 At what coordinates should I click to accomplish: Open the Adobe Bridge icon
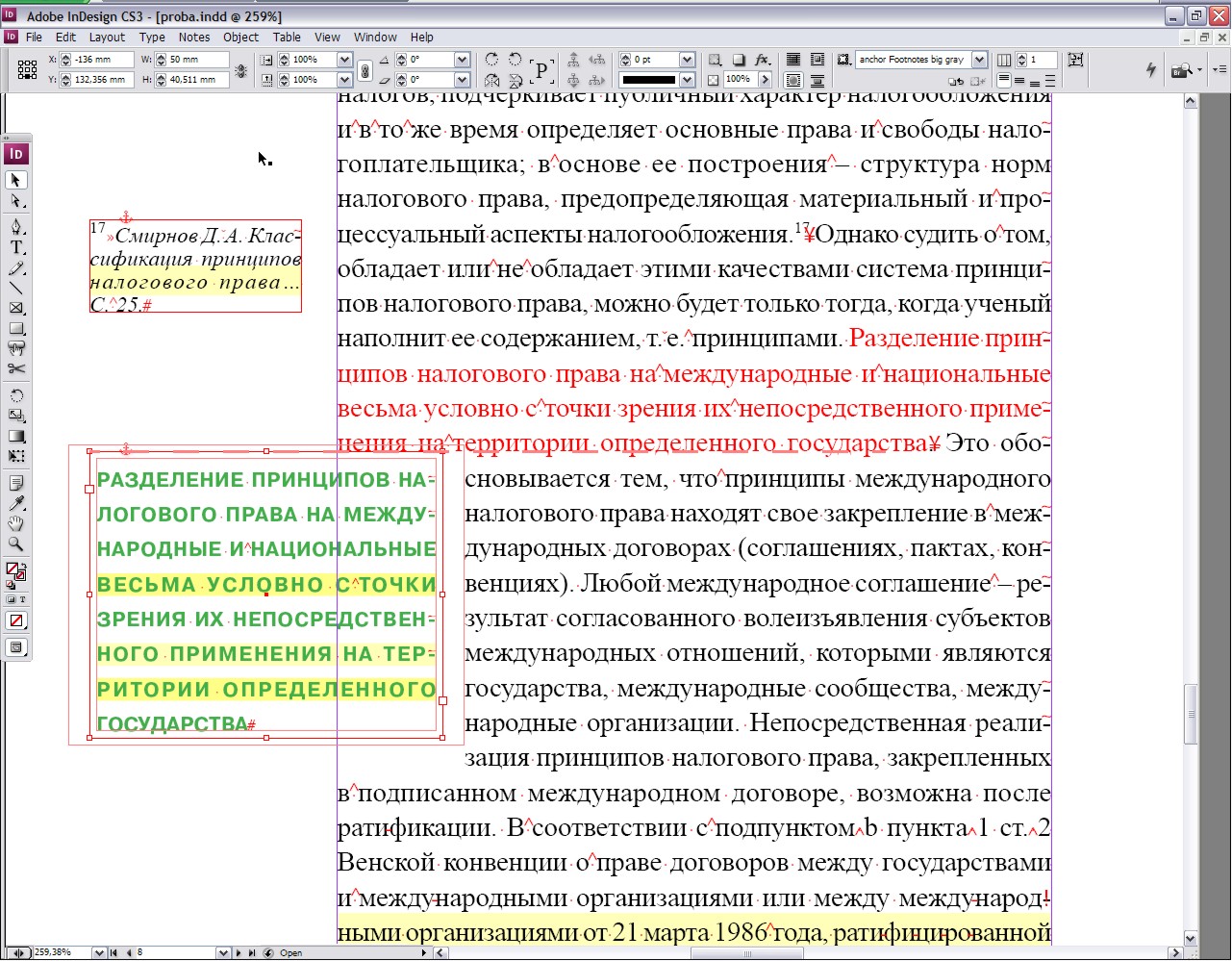pos(1182,70)
